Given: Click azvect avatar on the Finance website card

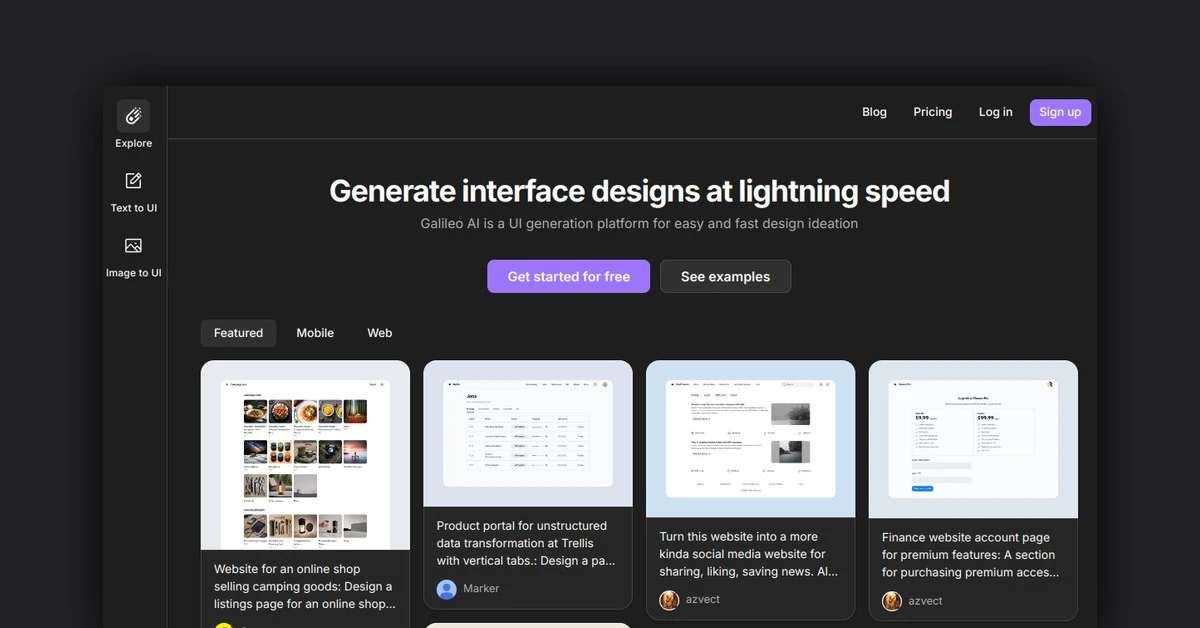Looking at the screenshot, I should pos(892,601).
